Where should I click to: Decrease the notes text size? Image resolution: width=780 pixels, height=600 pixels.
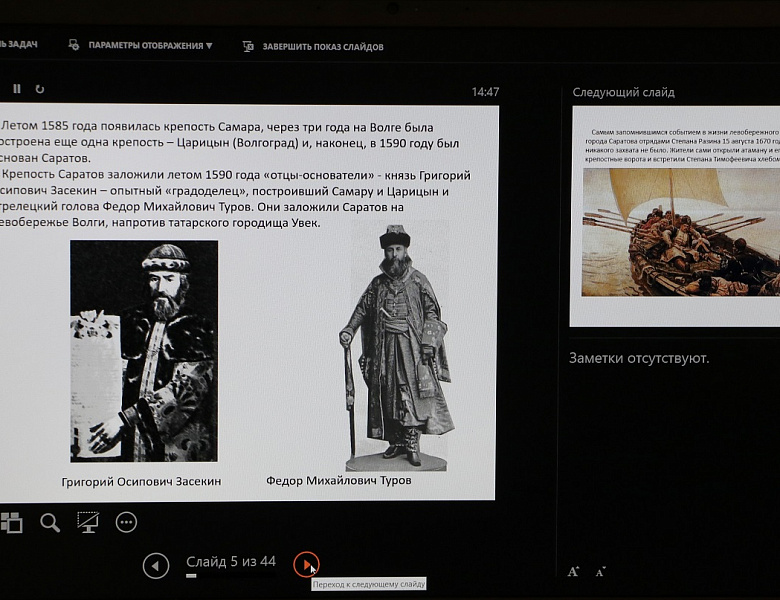(x=600, y=572)
